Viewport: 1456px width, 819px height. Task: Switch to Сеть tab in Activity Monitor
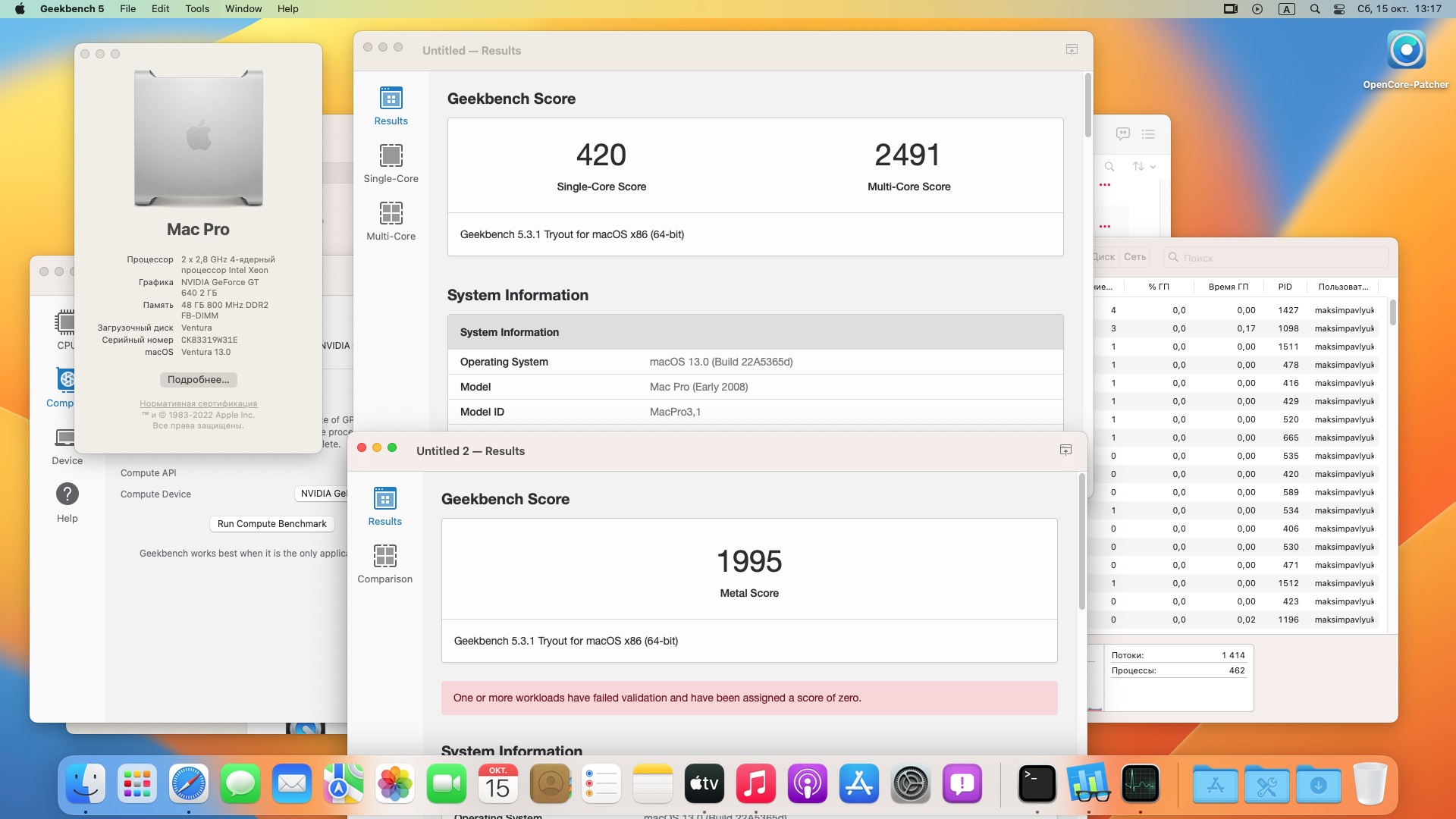pyautogui.click(x=1134, y=257)
